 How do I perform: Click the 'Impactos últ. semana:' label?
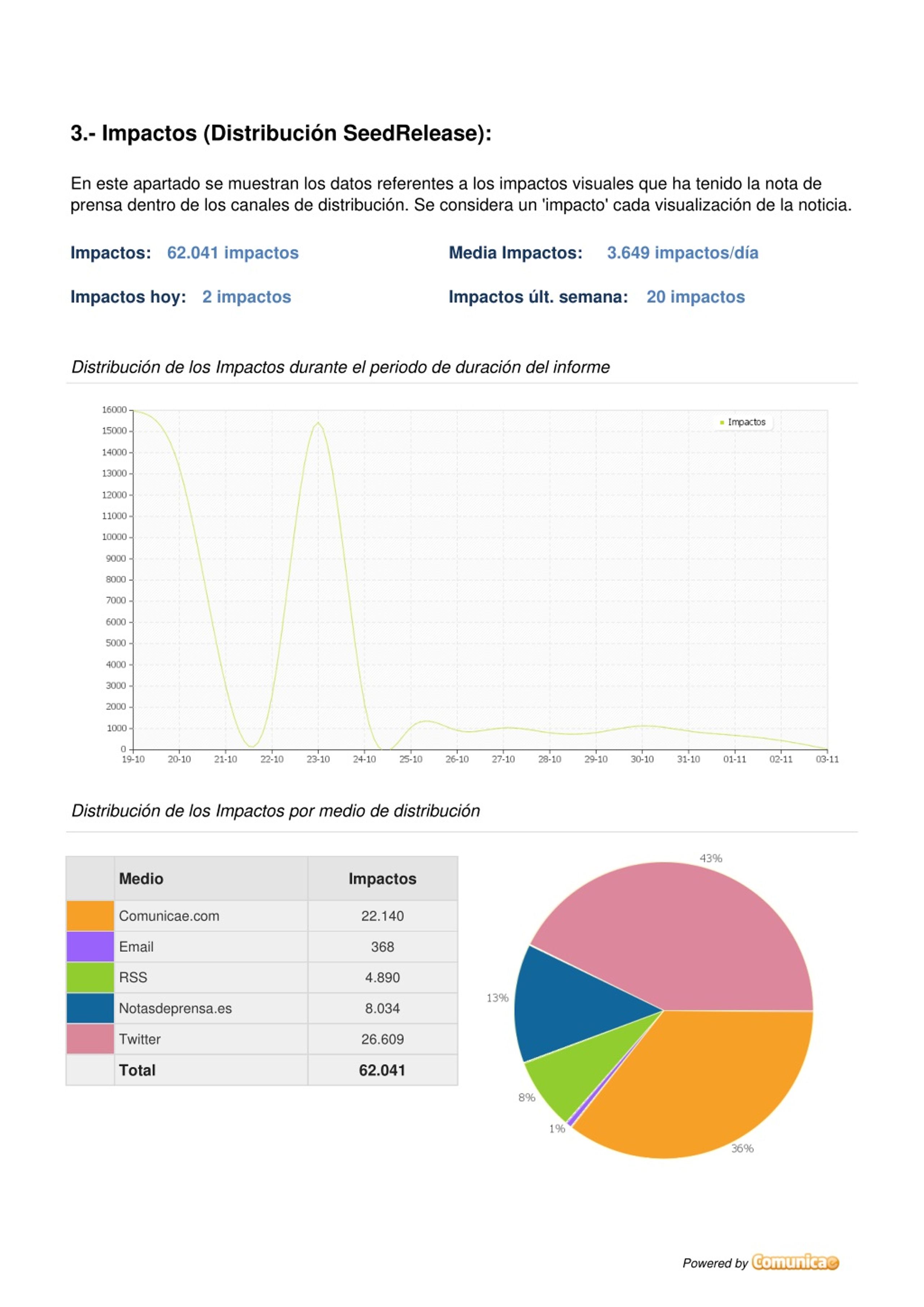click(538, 296)
